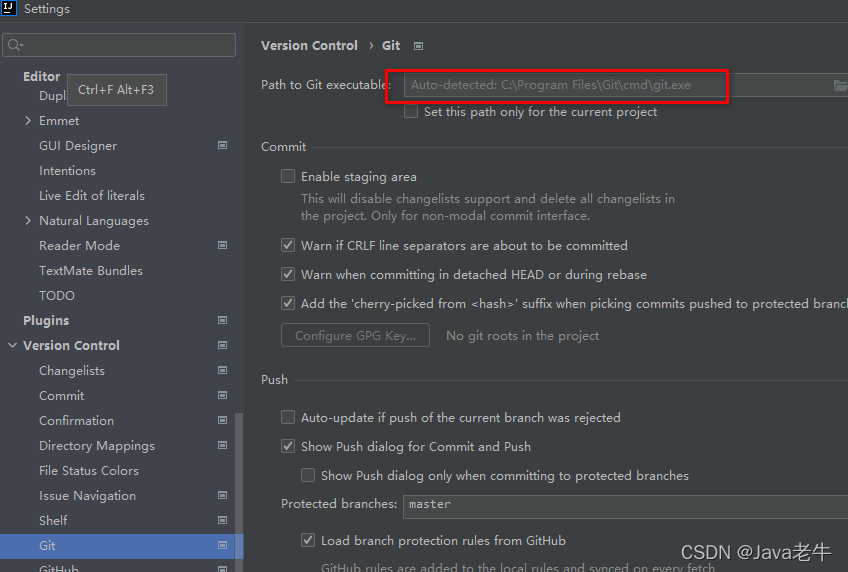The width and height of the screenshot is (848, 572).
Task: Select Shelf settings page
Action: (53, 520)
